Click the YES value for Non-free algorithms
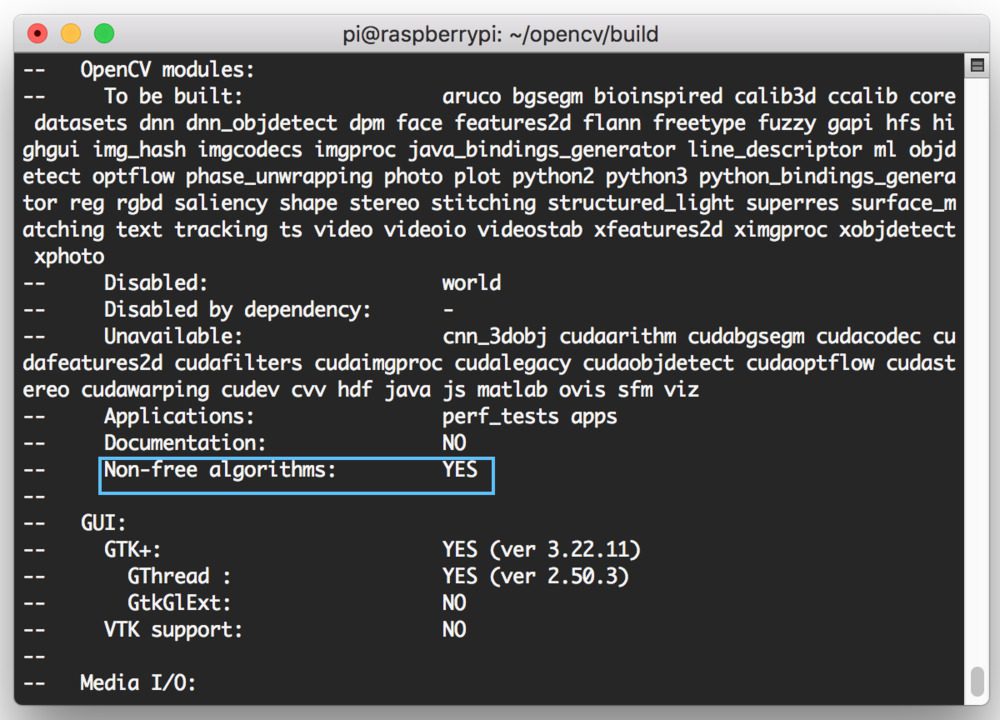 coord(460,470)
